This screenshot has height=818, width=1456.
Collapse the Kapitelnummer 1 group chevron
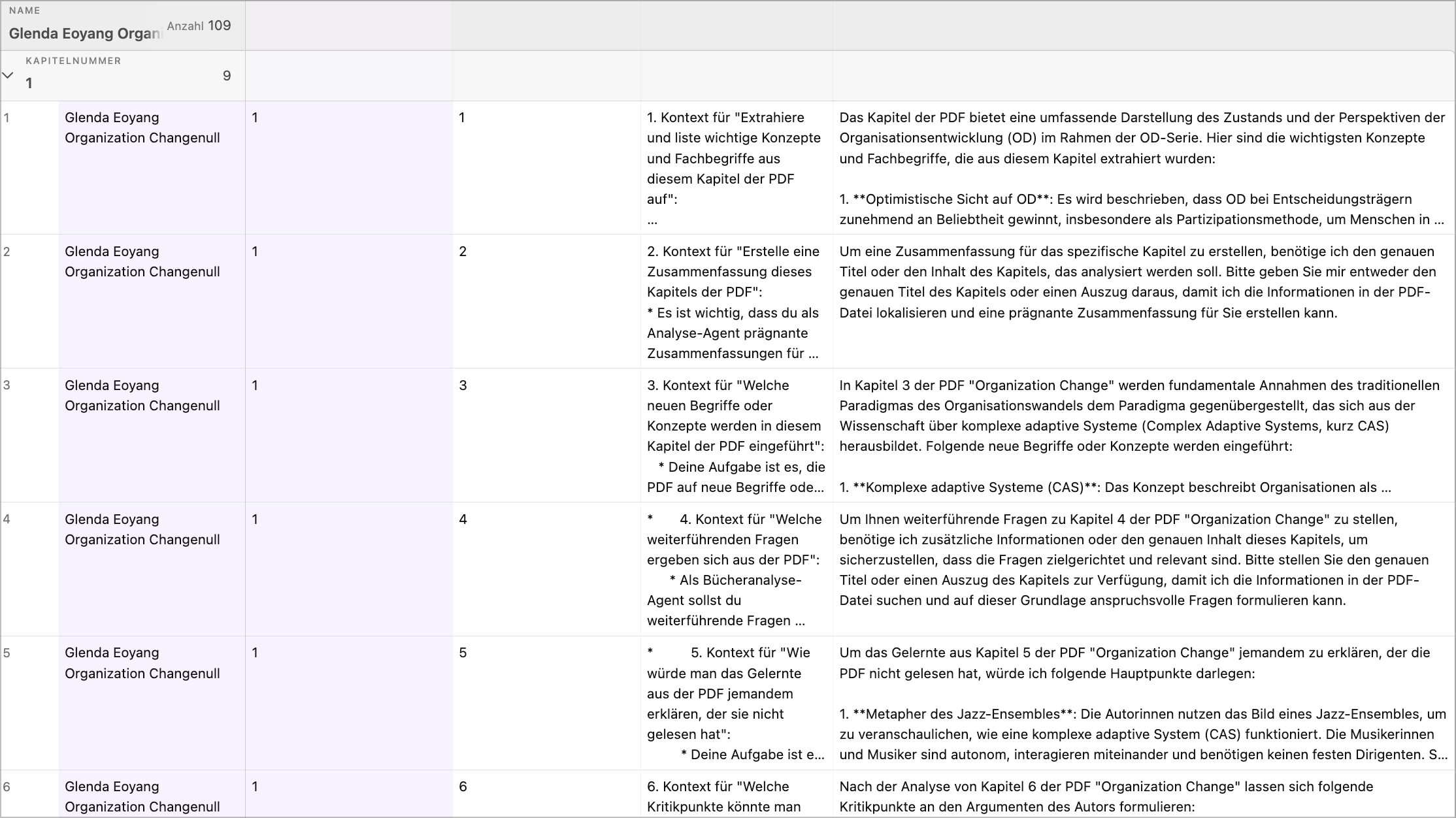[x=8, y=76]
